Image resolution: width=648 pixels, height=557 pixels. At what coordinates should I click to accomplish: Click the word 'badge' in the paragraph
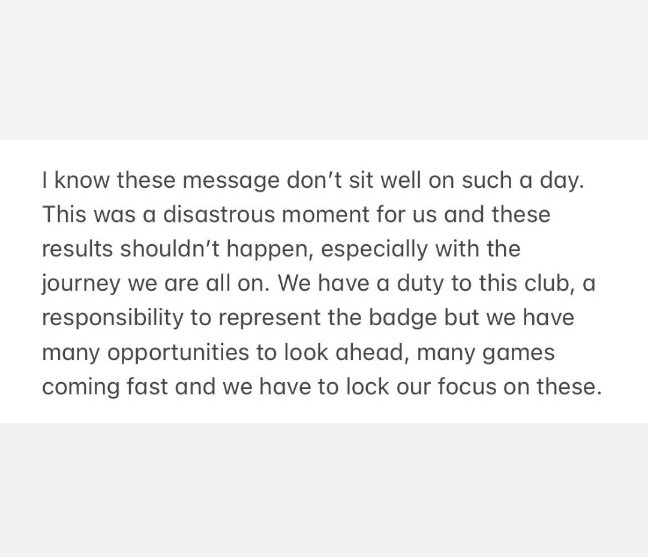[403, 319]
